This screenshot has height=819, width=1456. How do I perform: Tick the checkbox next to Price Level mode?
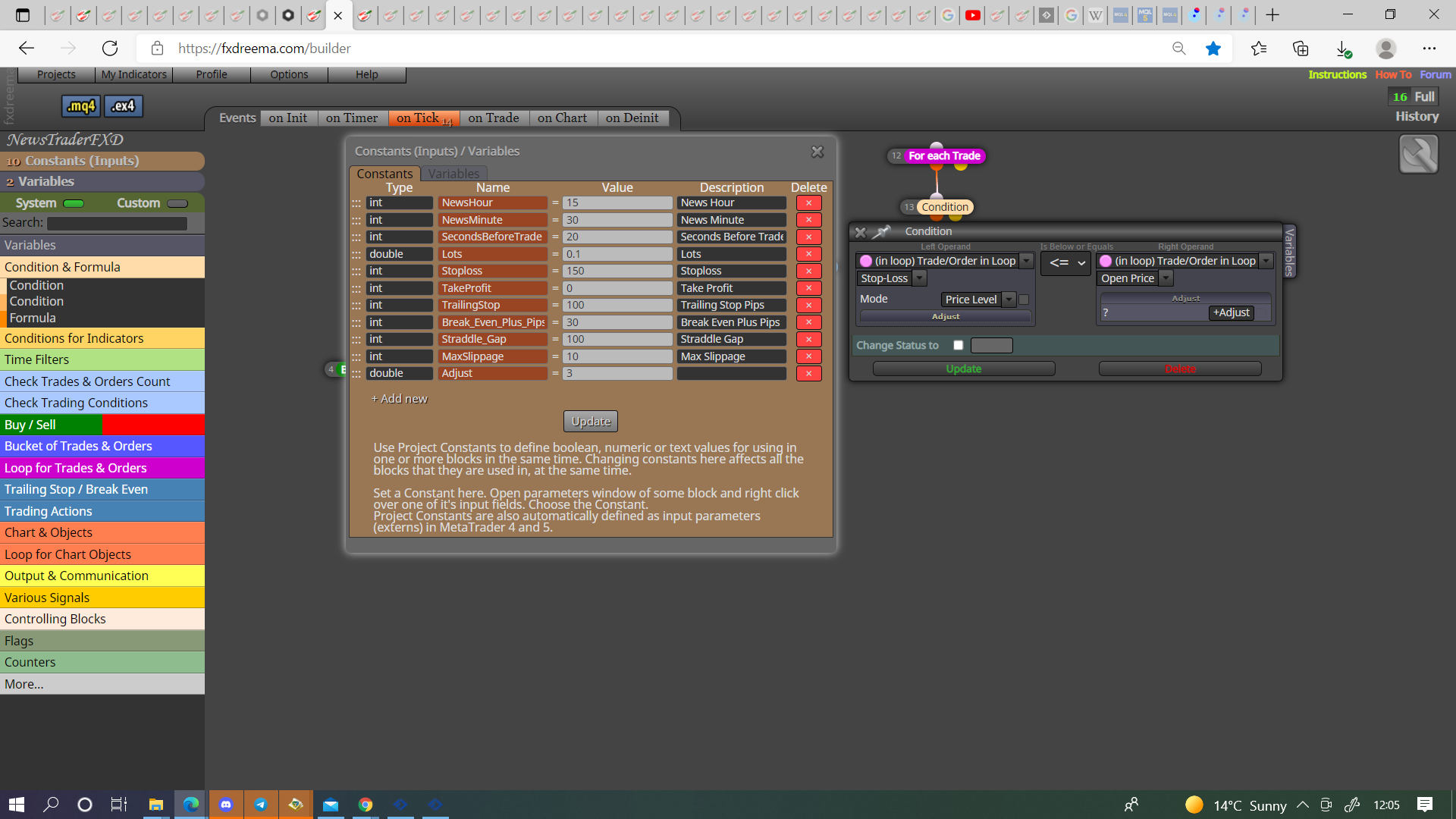(1024, 300)
